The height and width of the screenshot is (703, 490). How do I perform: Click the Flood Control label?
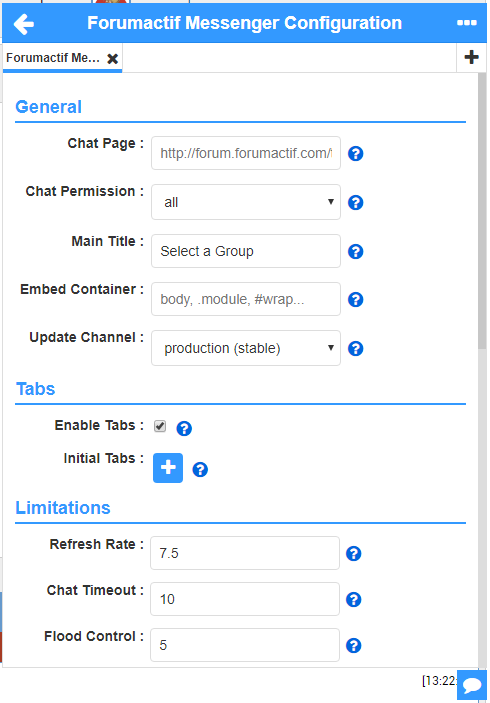point(94,636)
